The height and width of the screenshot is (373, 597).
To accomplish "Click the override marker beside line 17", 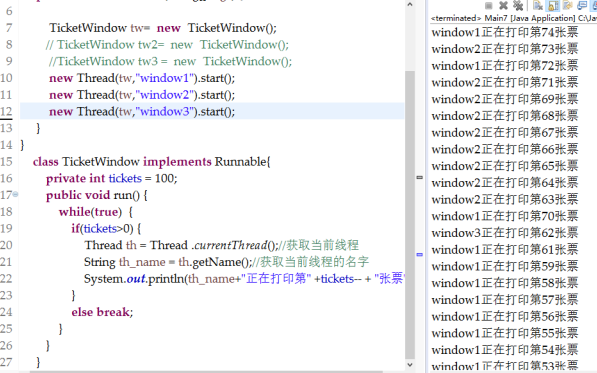I will 16,194.
